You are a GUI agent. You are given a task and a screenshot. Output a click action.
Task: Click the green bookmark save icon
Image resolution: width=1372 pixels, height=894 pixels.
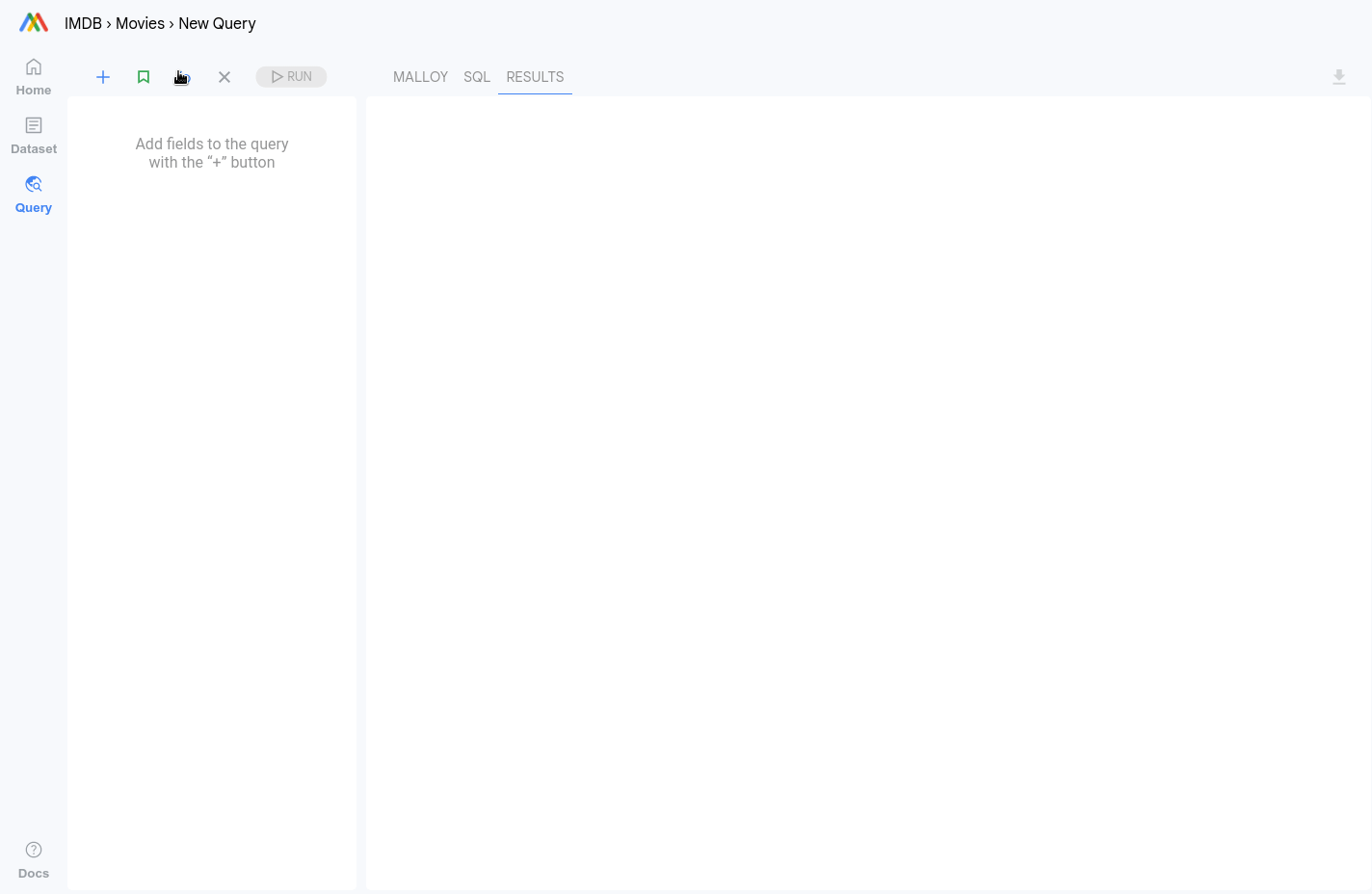tap(144, 77)
